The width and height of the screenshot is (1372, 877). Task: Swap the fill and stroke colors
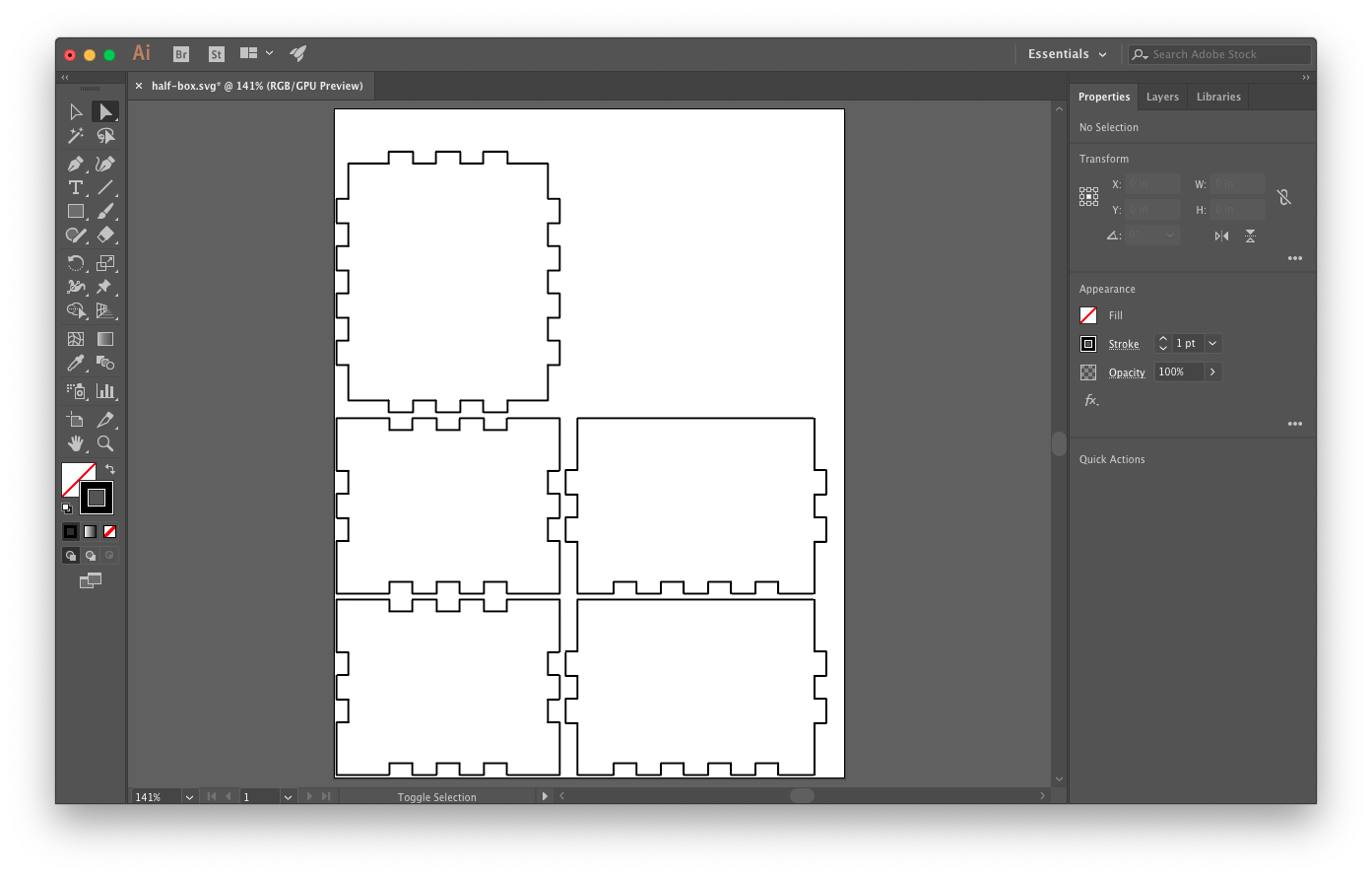coord(109,468)
